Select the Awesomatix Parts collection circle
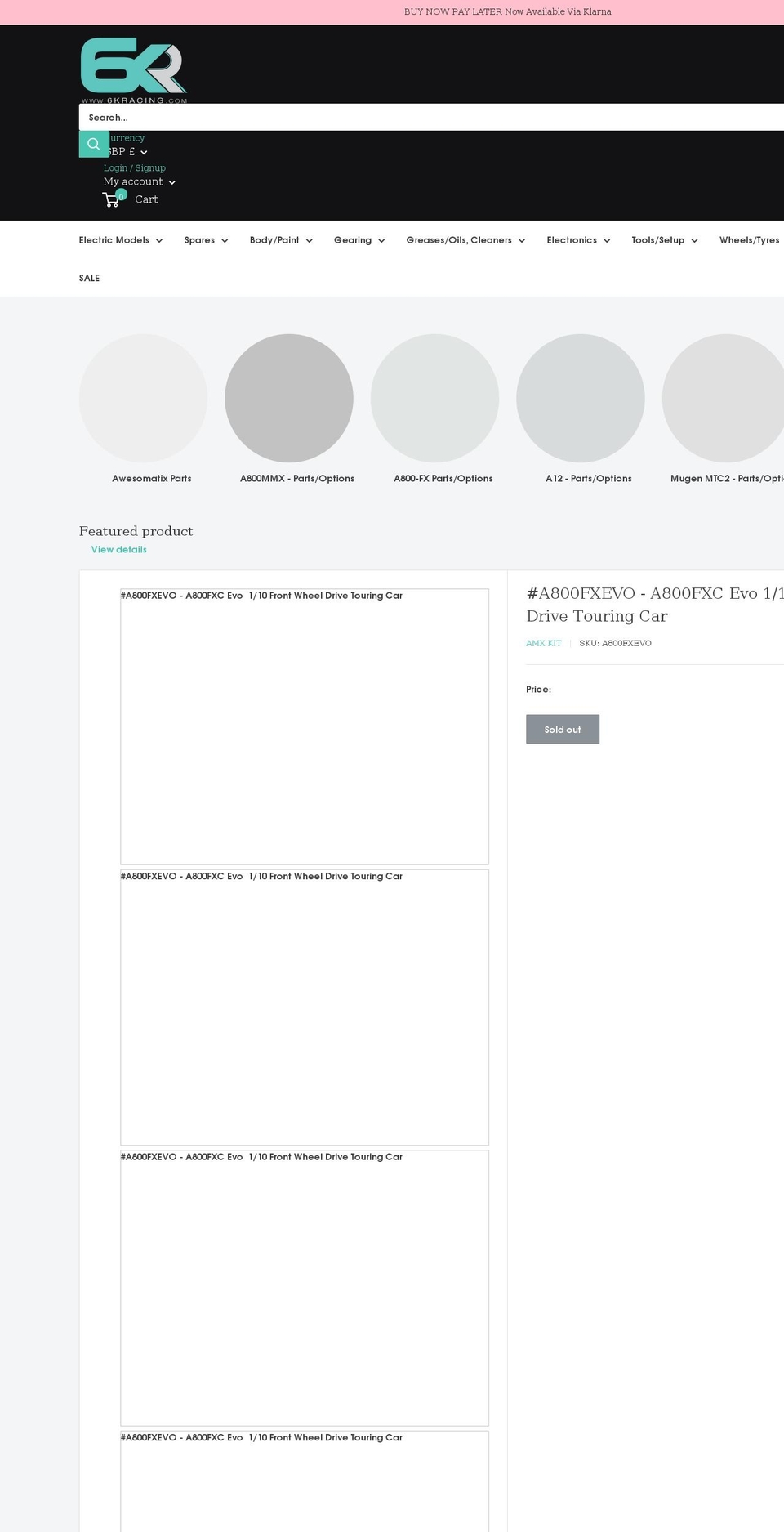The image size is (784, 1532). pos(143,398)
